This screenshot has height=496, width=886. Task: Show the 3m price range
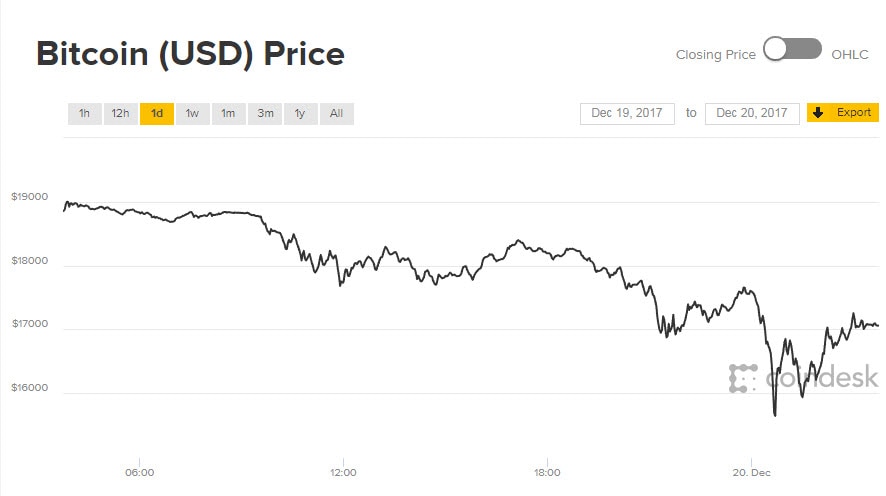[265, 113]
